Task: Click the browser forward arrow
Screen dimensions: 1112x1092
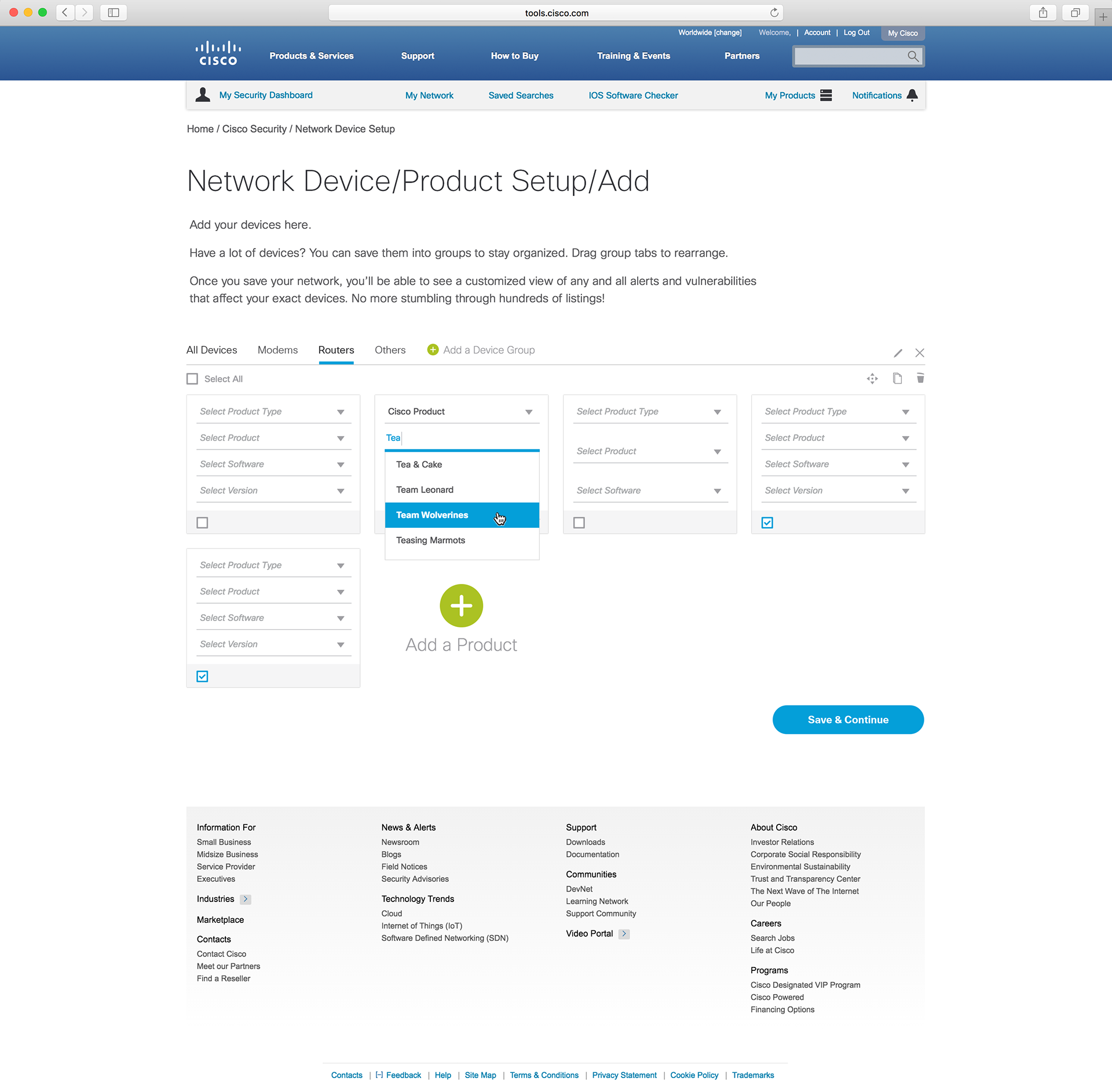Action: tap(85, 12)
